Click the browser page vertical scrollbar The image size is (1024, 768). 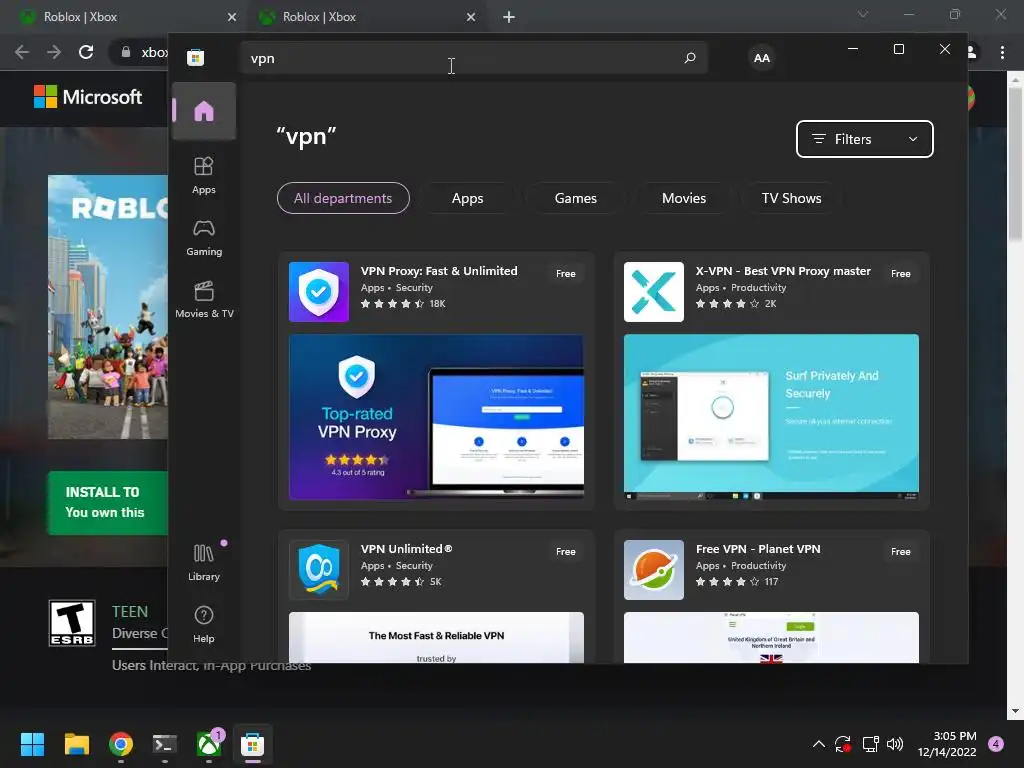1016,163
